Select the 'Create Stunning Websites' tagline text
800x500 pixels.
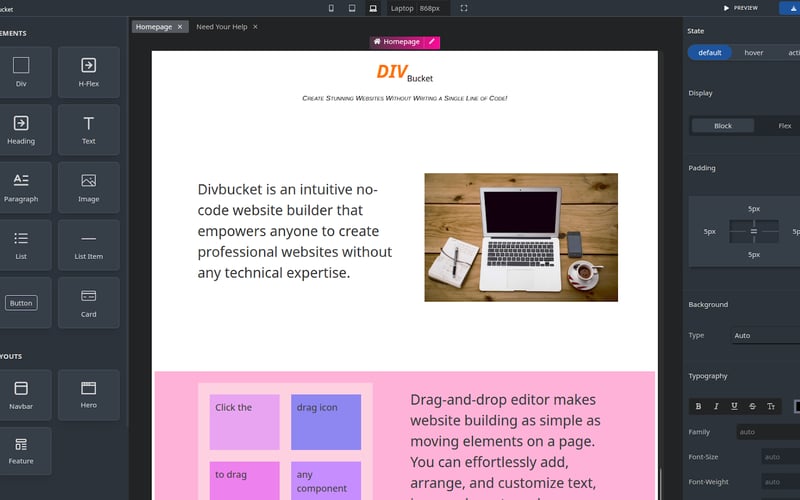405,98
